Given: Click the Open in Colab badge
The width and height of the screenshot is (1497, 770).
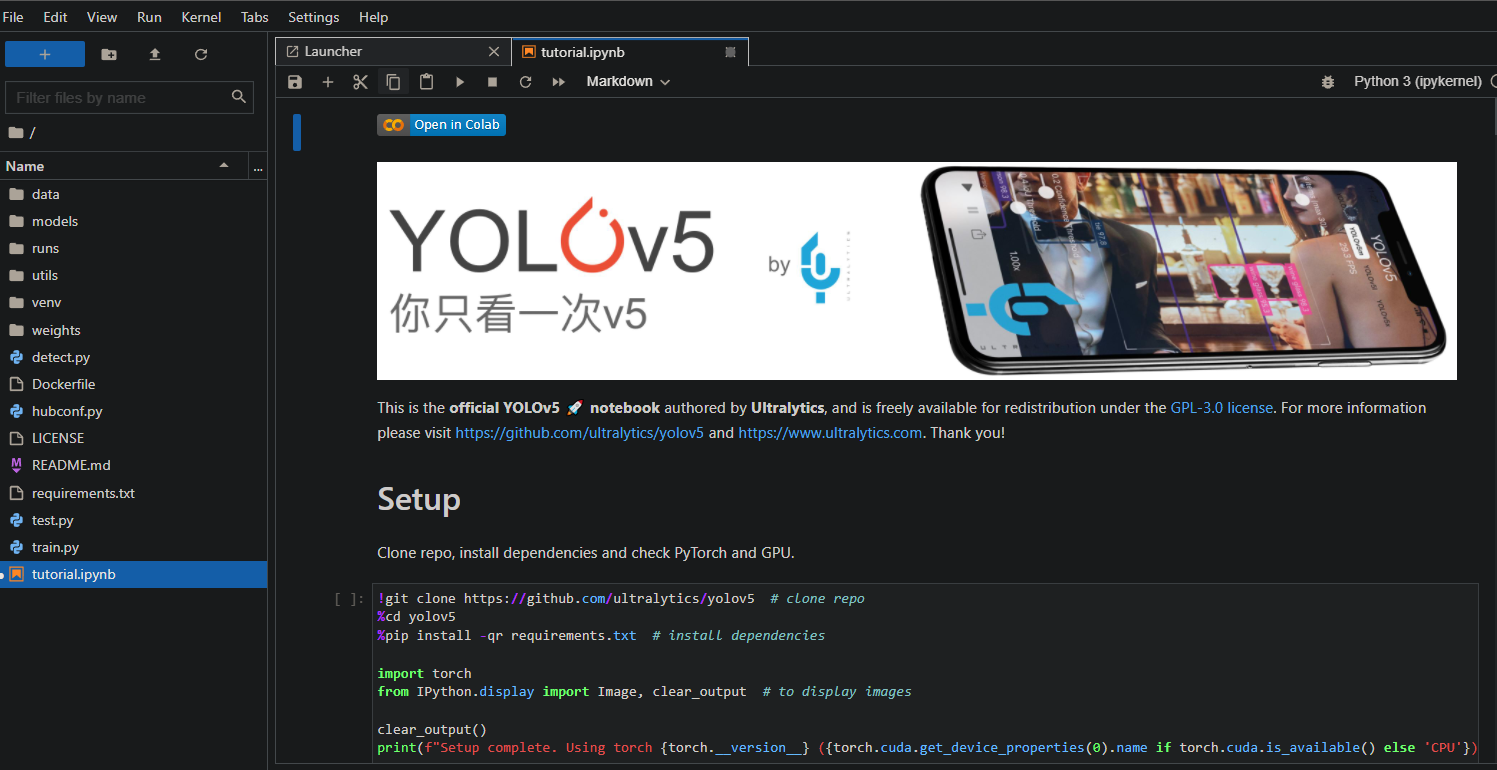Looking at the screenshot, I should 441,125.
